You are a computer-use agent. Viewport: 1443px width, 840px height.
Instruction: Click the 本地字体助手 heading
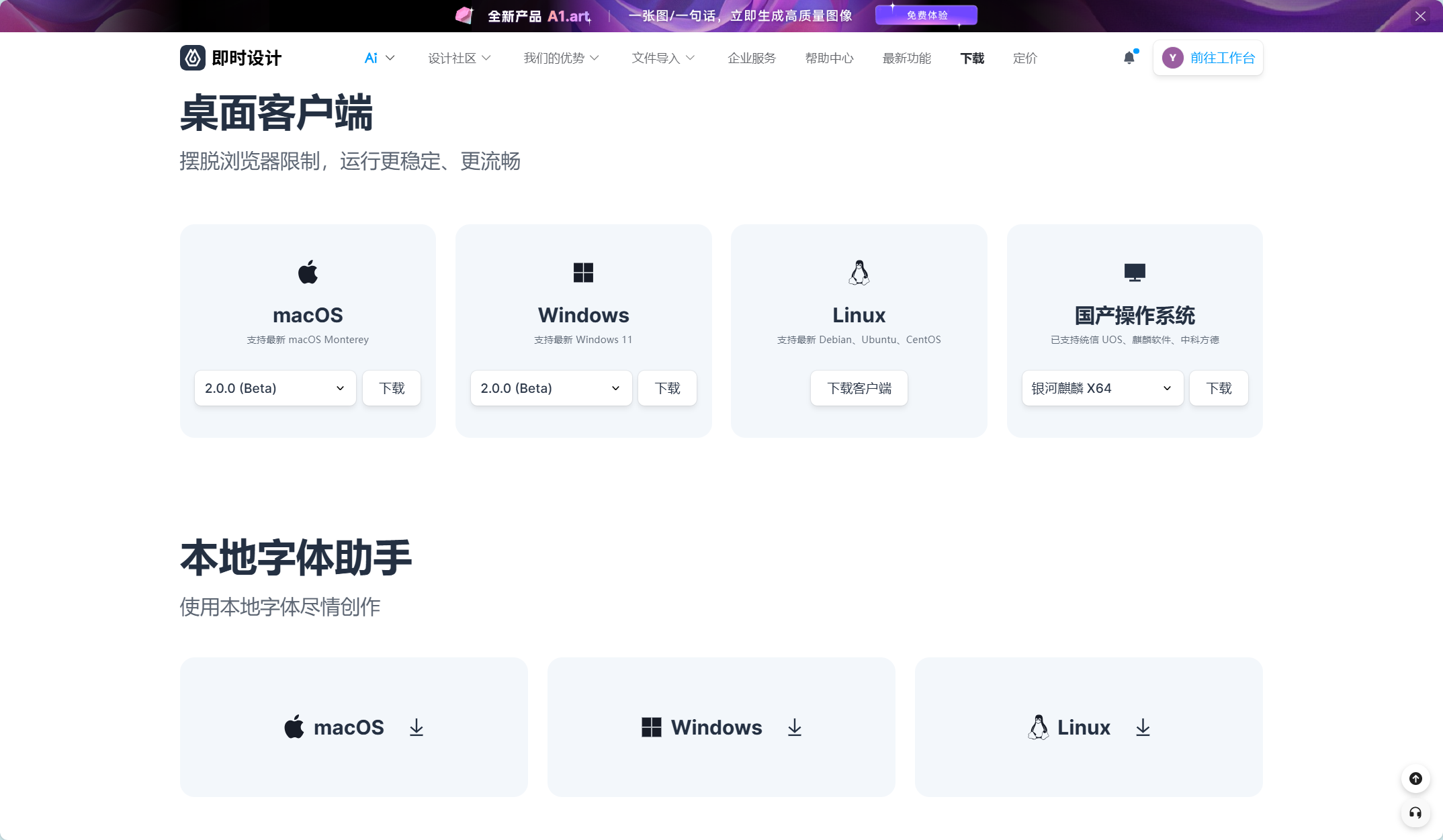(296, 557)
